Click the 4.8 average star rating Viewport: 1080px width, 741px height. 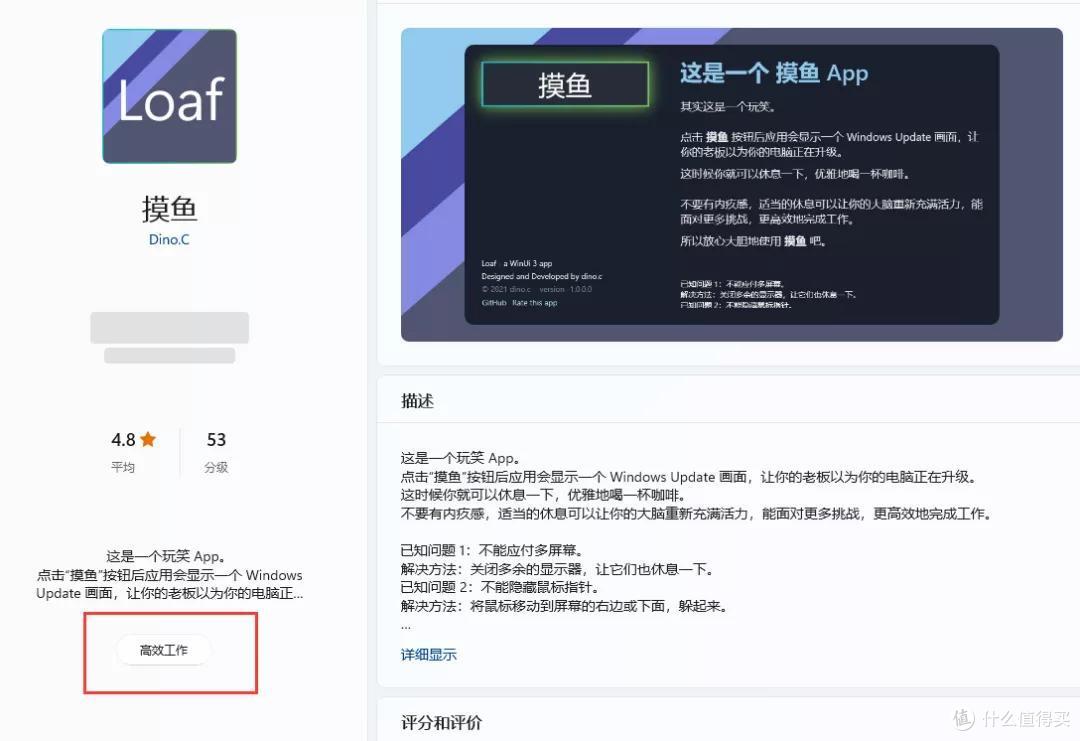(134, 439)
